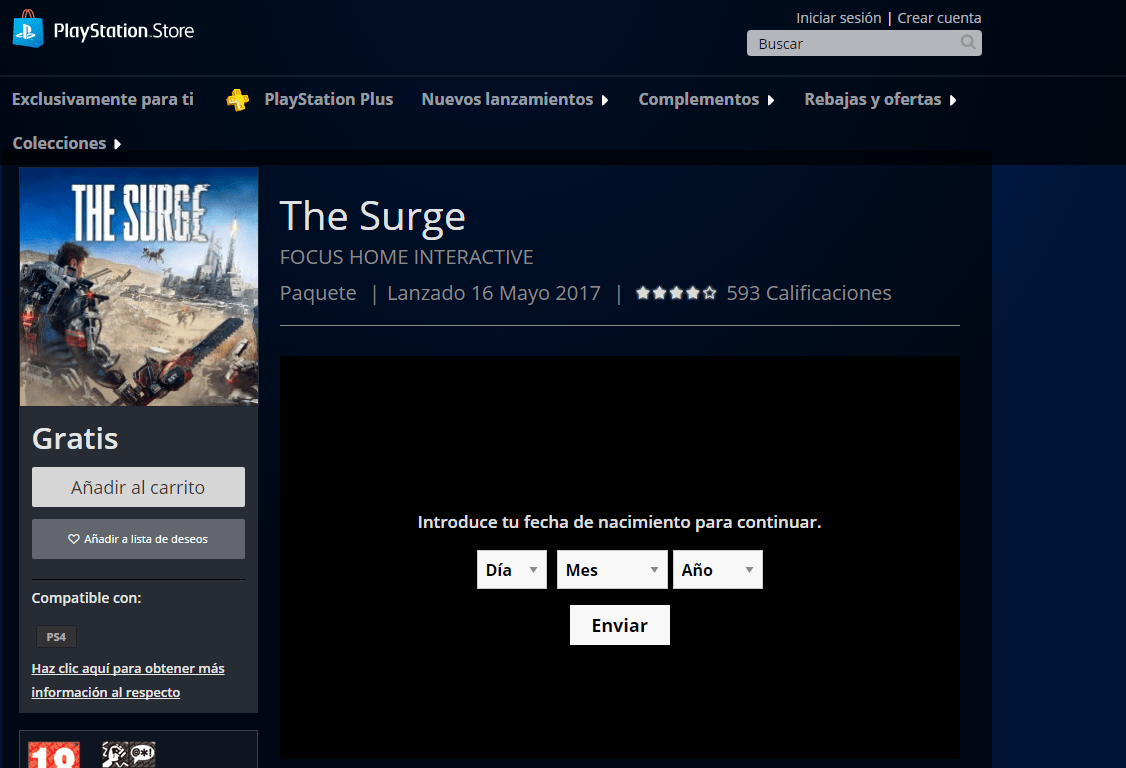Image resolution: width=1126 pixels, height=768 pixels.
Task: Click the PS4 compatibility badge
Action: (56, 637)
